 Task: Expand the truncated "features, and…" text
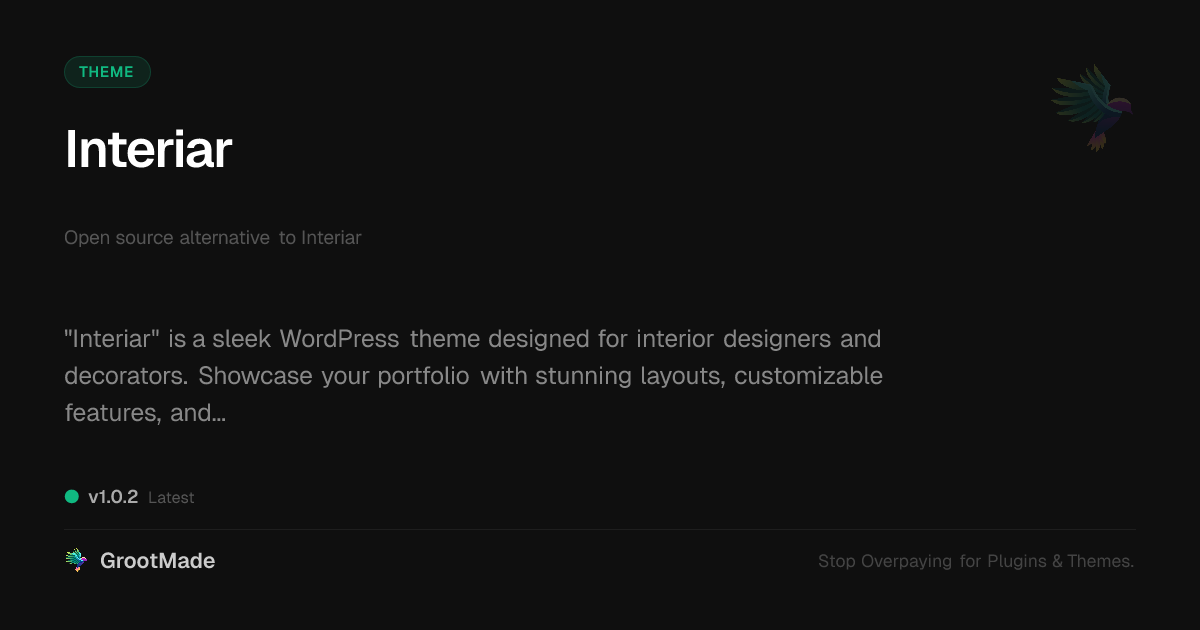[145, 412]
